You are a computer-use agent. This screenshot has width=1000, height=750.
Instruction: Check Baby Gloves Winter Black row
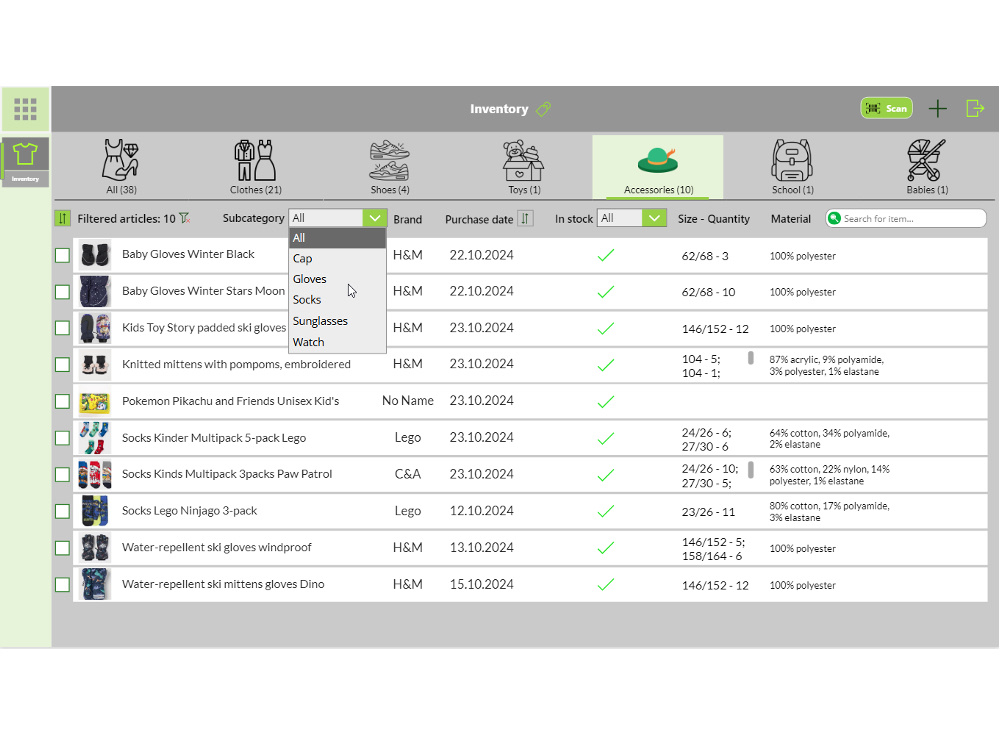click(x=62, y=256)
